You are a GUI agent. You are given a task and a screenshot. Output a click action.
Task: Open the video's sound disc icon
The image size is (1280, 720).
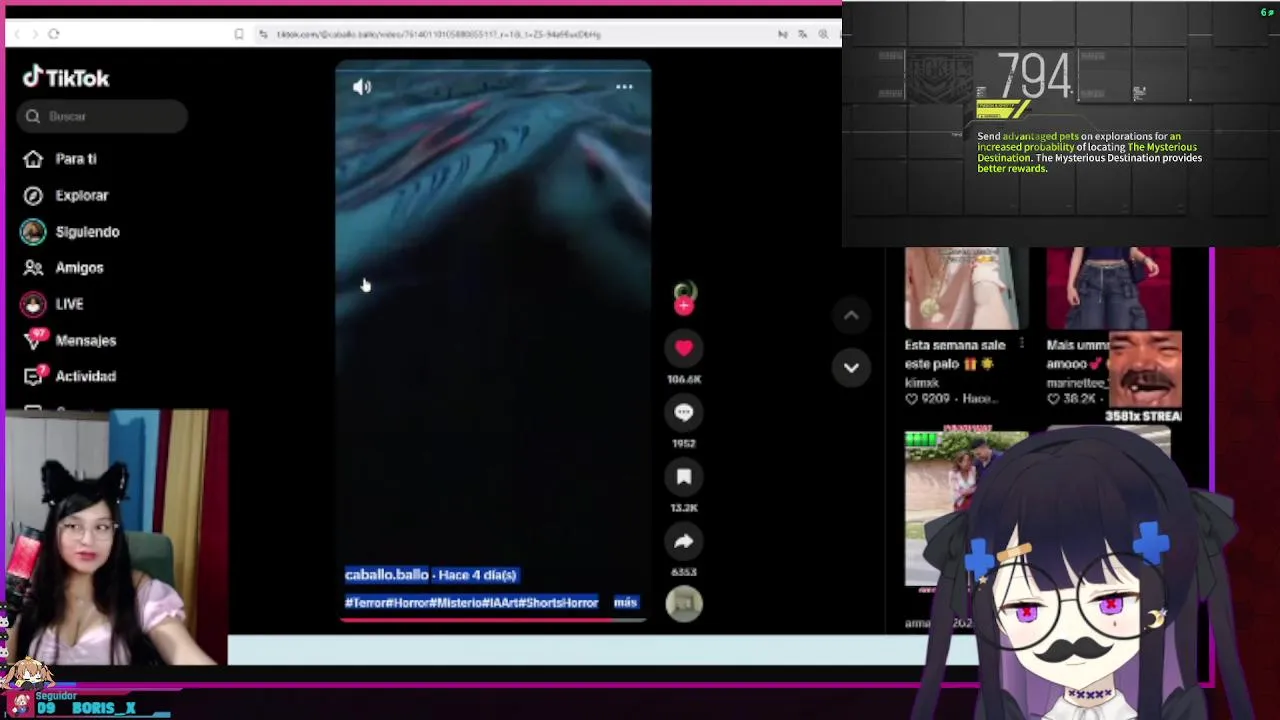pos(684,603)
